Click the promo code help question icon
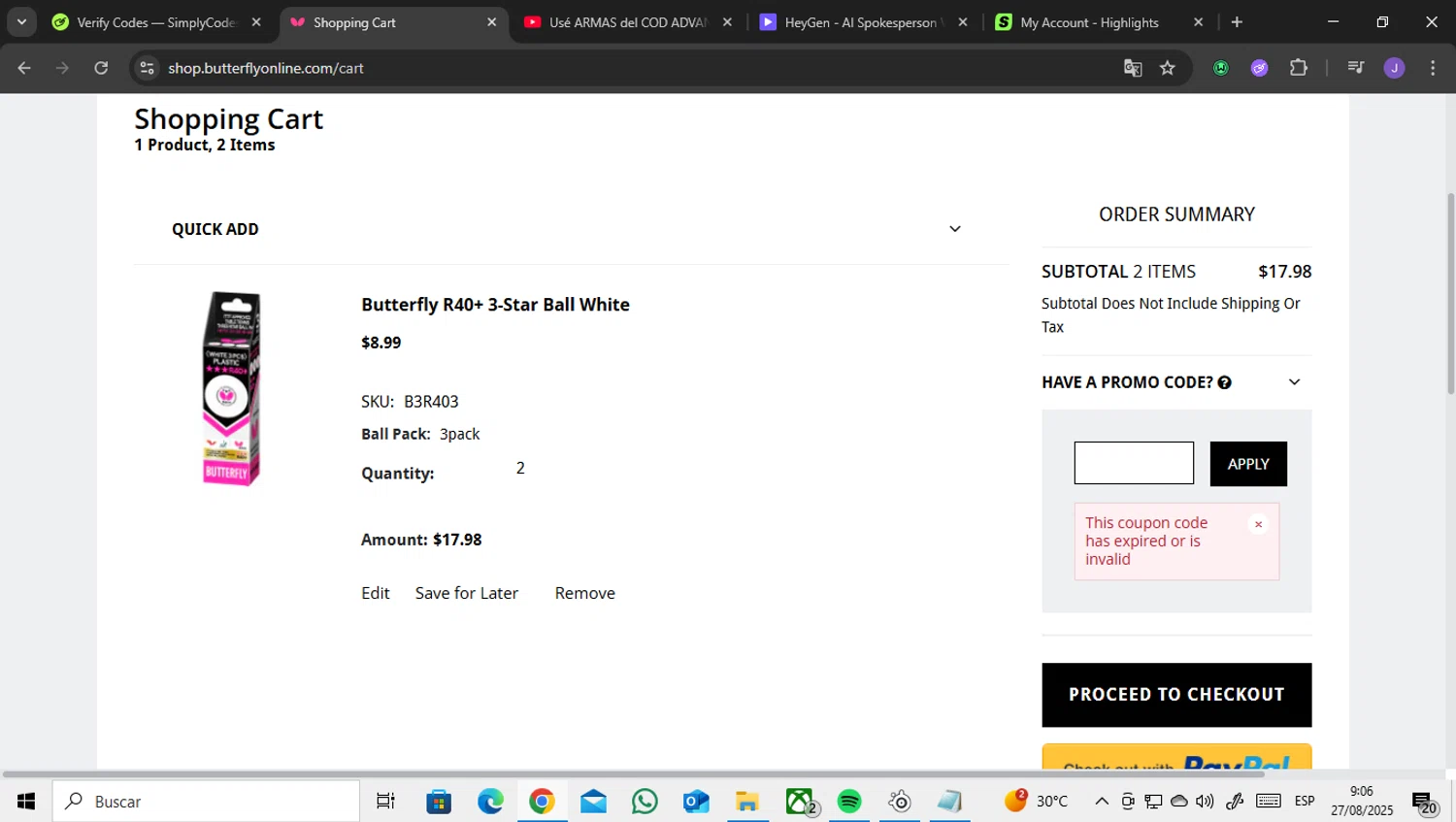Screen dimensions: 1456x822 pyautogui.click(x=1225, y=382)
